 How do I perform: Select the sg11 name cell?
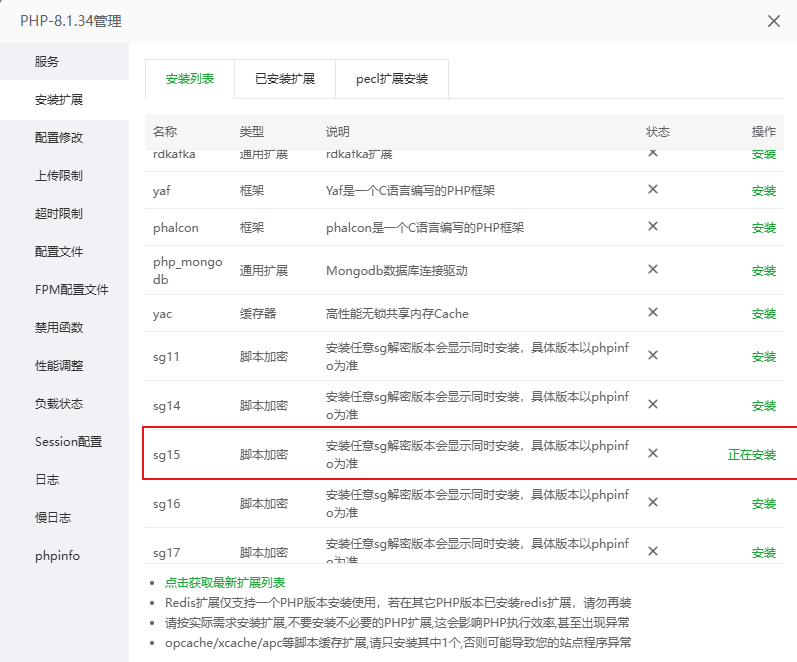pyautogui.click(x=166, y=357)
